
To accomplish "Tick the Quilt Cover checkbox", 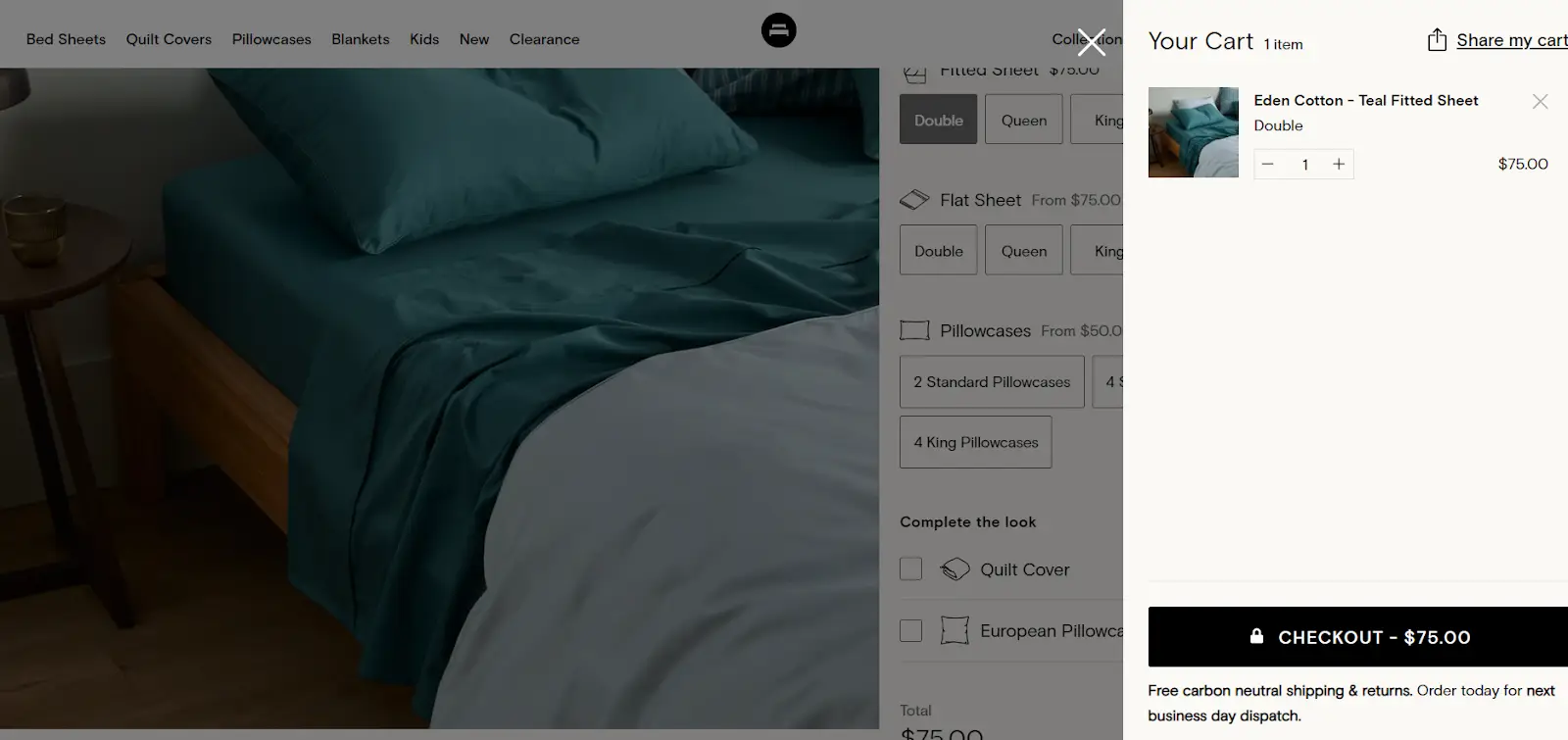I will click(x=911, y=569).
